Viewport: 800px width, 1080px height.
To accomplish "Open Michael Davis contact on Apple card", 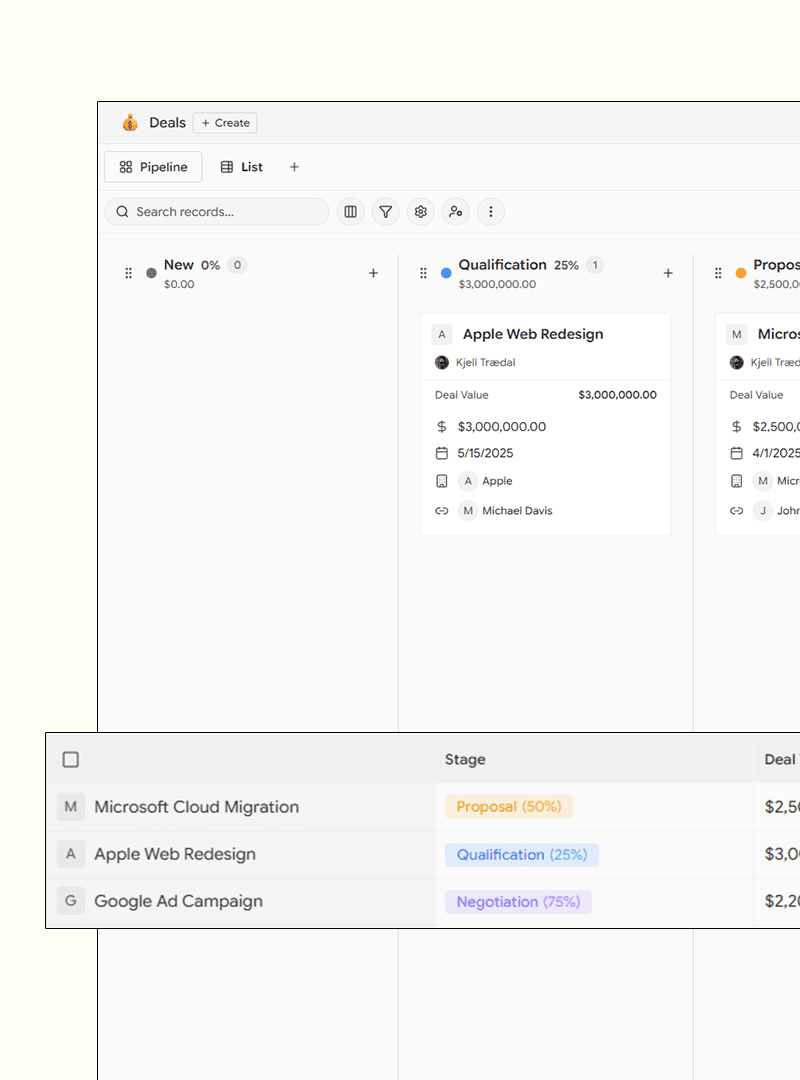I will click(516, 511).
